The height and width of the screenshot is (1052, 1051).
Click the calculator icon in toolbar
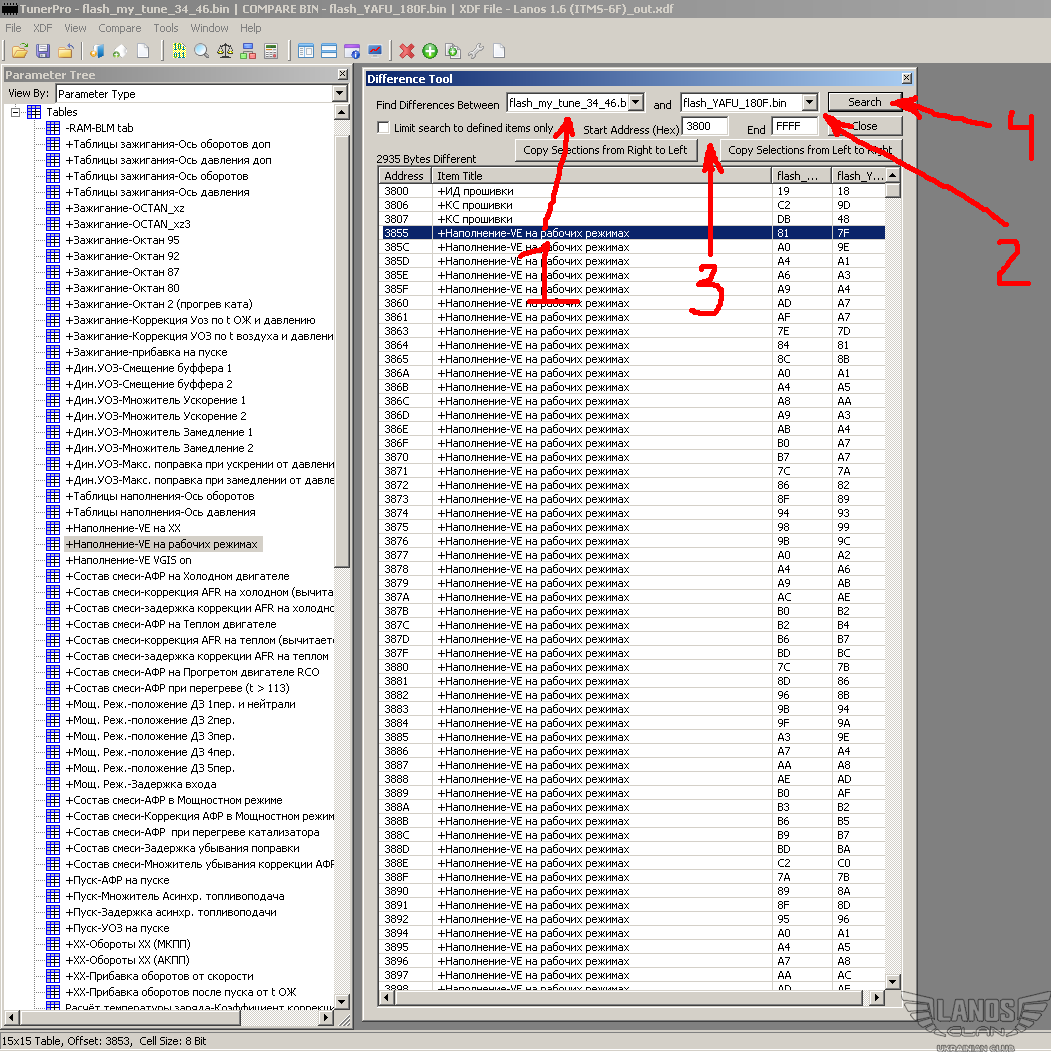coord(270,51)
